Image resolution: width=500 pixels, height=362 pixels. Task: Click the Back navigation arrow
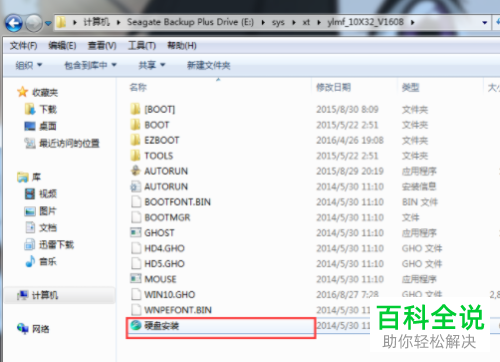(x=13, y=23)
